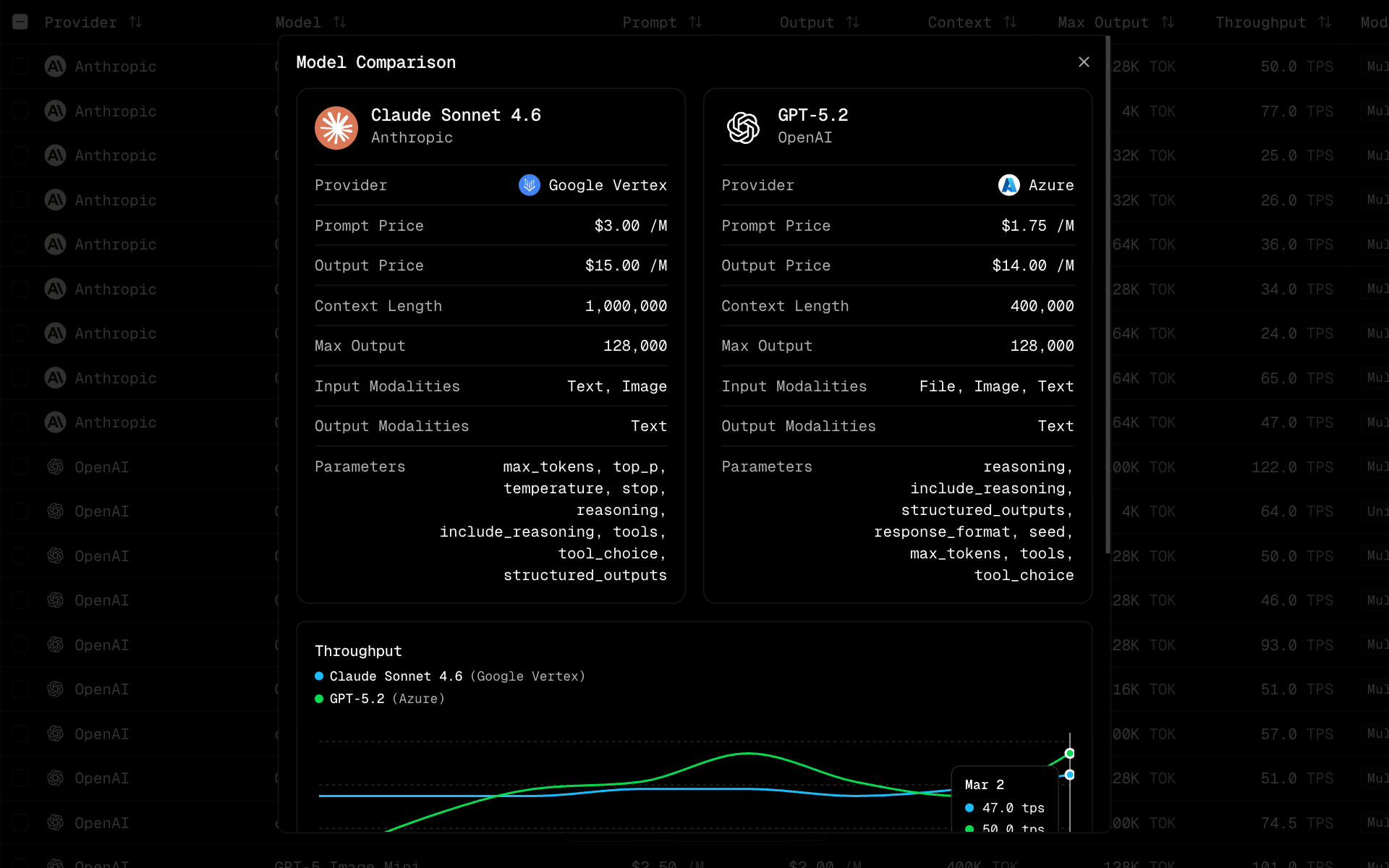Screen dimensions: 1389x868
Task: Click an OpenAI logo in the model table
Action: 54,467
